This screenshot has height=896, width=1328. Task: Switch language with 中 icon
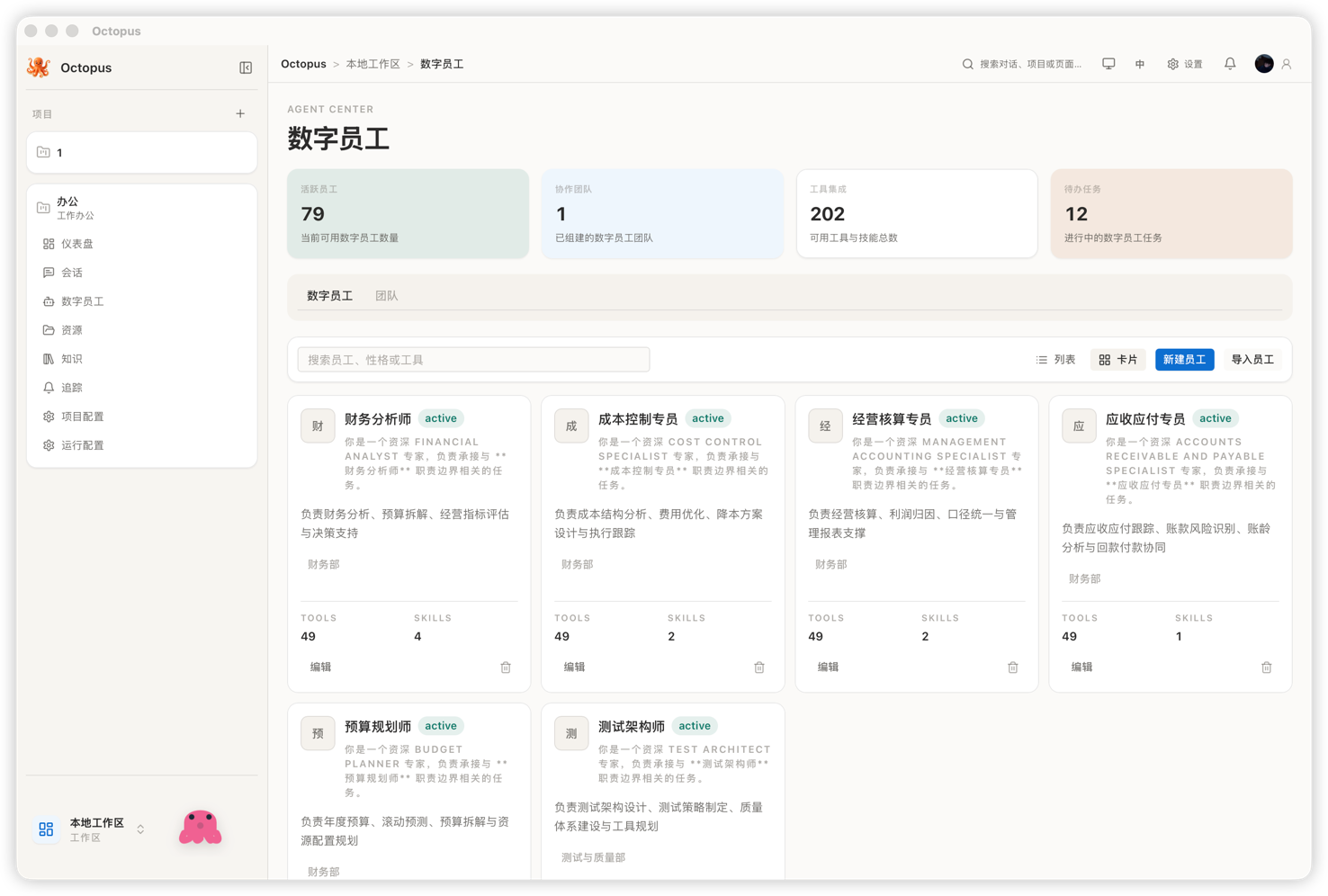coord(1140,64)
